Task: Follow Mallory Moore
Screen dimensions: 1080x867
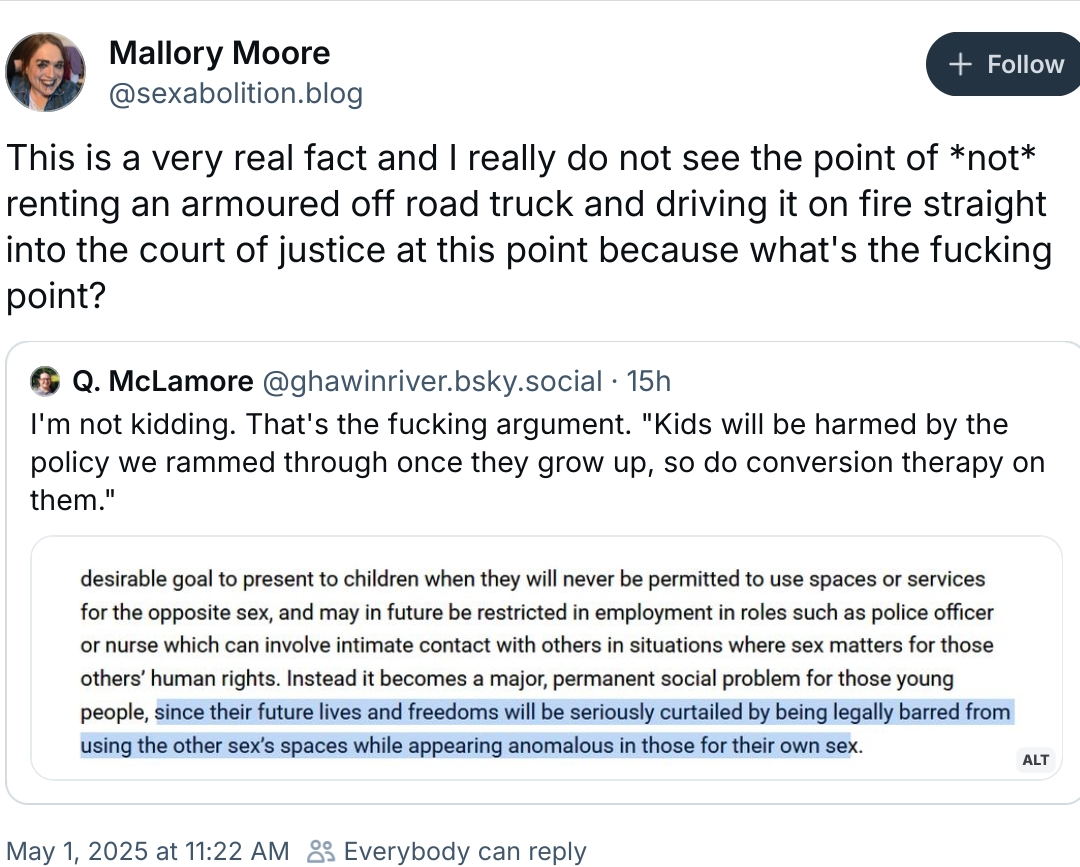Action: pyautogui.click(x=1003, y=65)
